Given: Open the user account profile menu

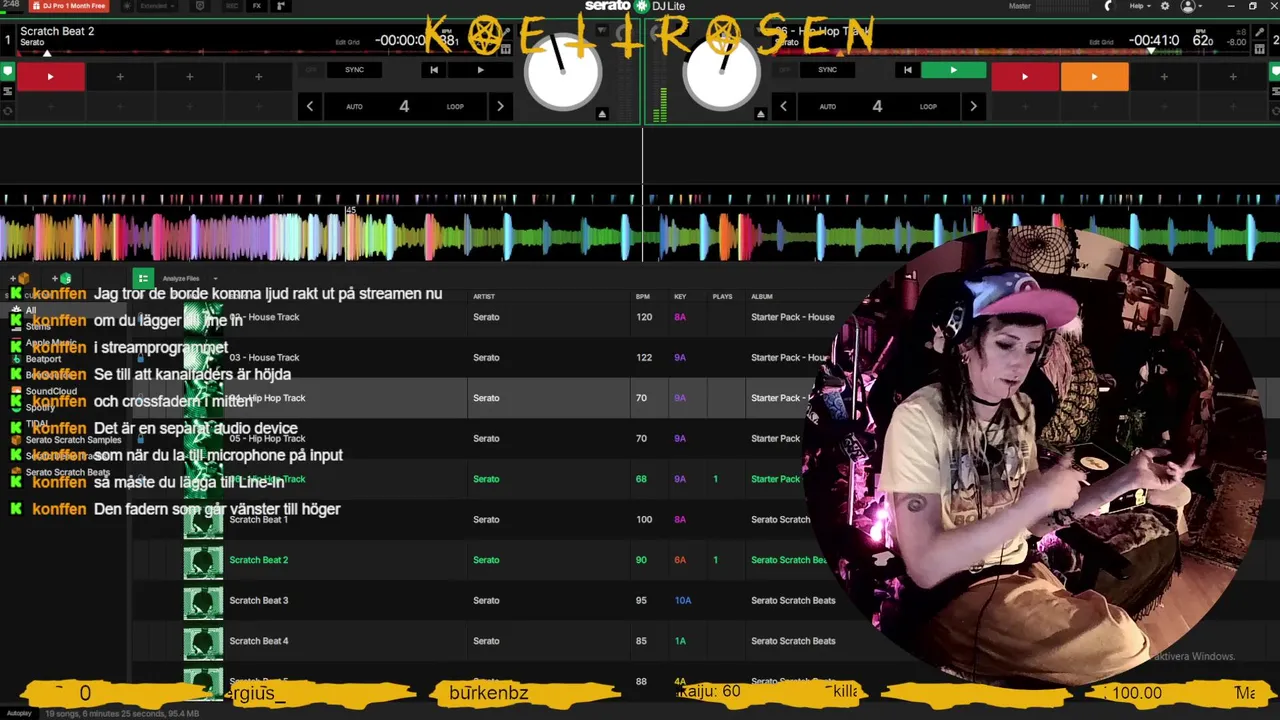Looking at the screenshot, I should 1190,6.
